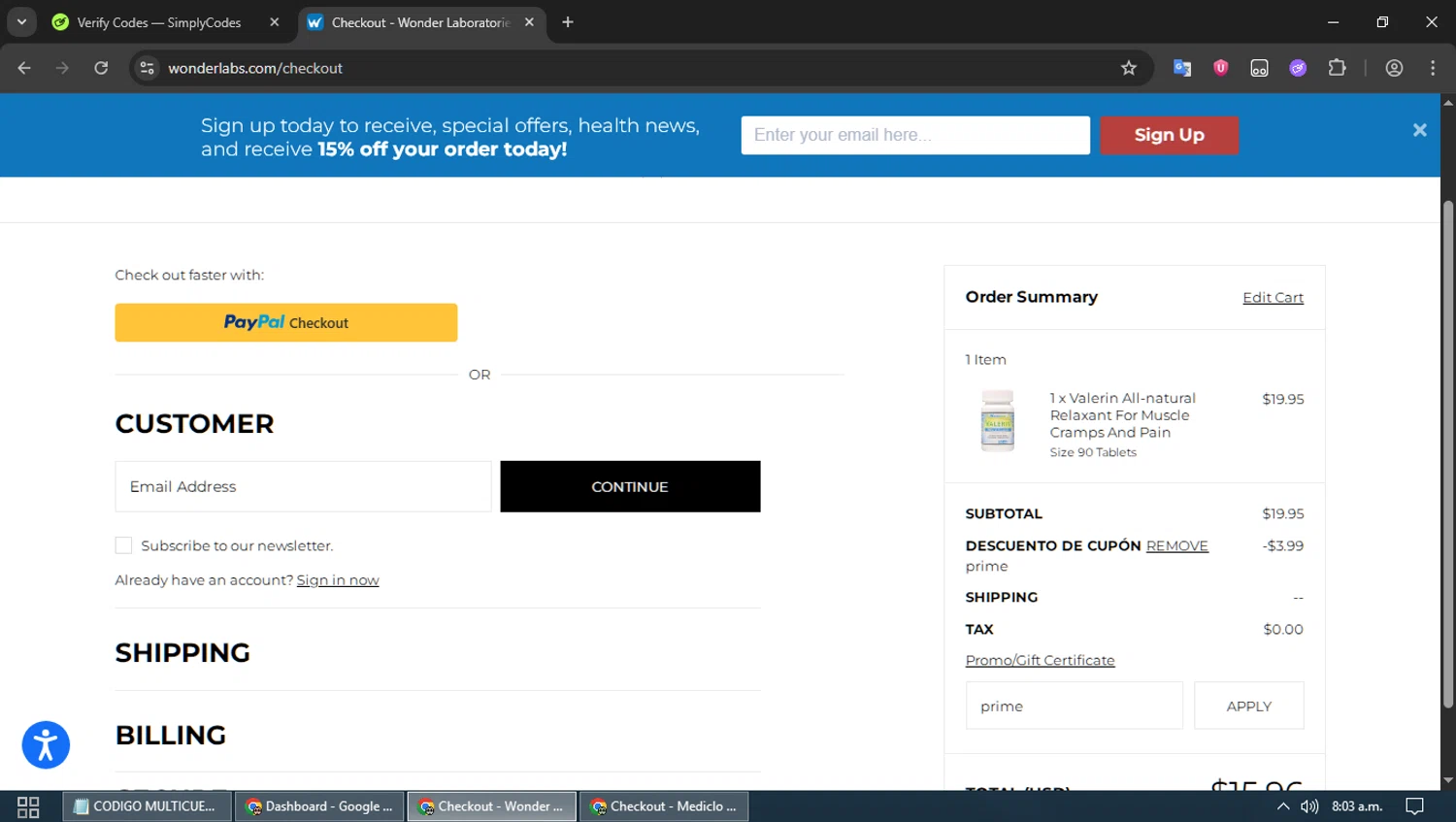1456x822 pixels.
Task: Click the -$3.99 discount amount
Action: [1282, 545]
